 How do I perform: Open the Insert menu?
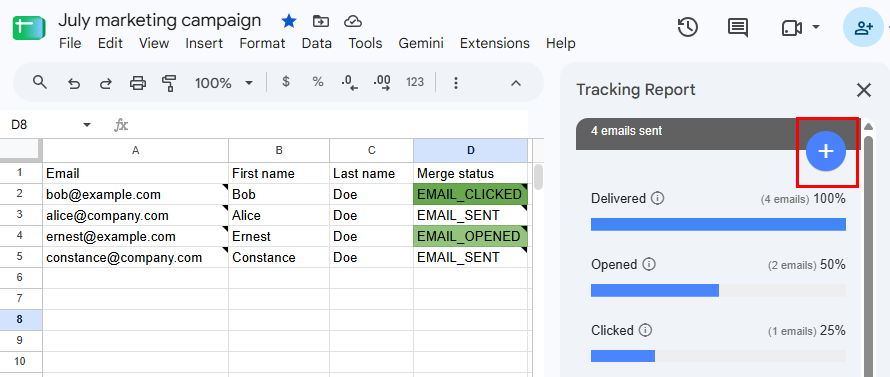(x=204, y=44)
